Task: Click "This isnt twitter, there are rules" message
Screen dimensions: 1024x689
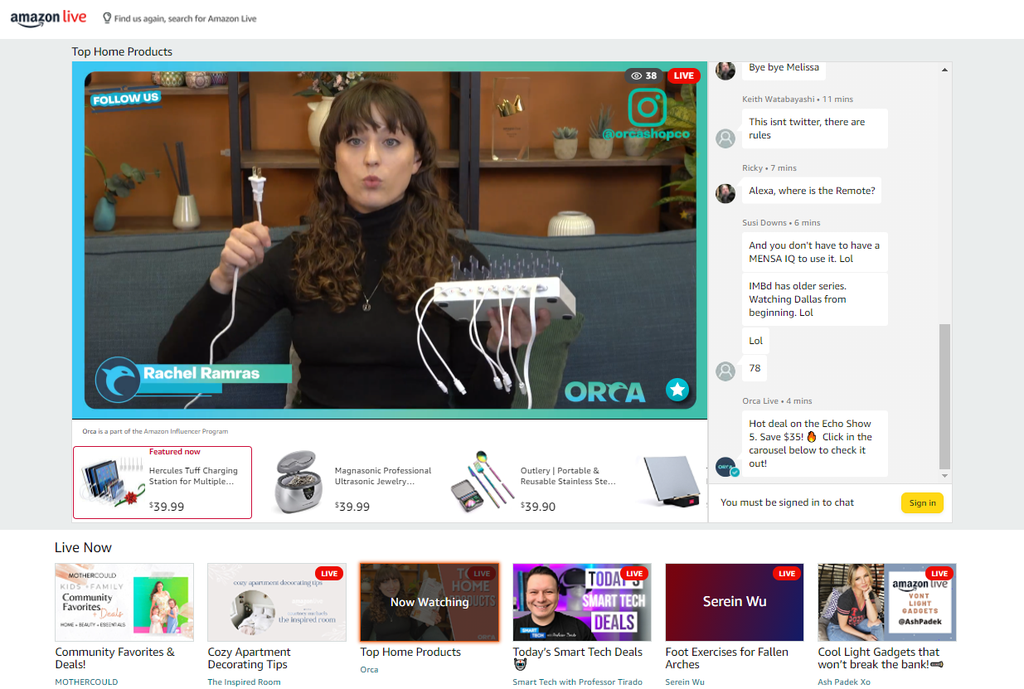Action: click(814, 129)
